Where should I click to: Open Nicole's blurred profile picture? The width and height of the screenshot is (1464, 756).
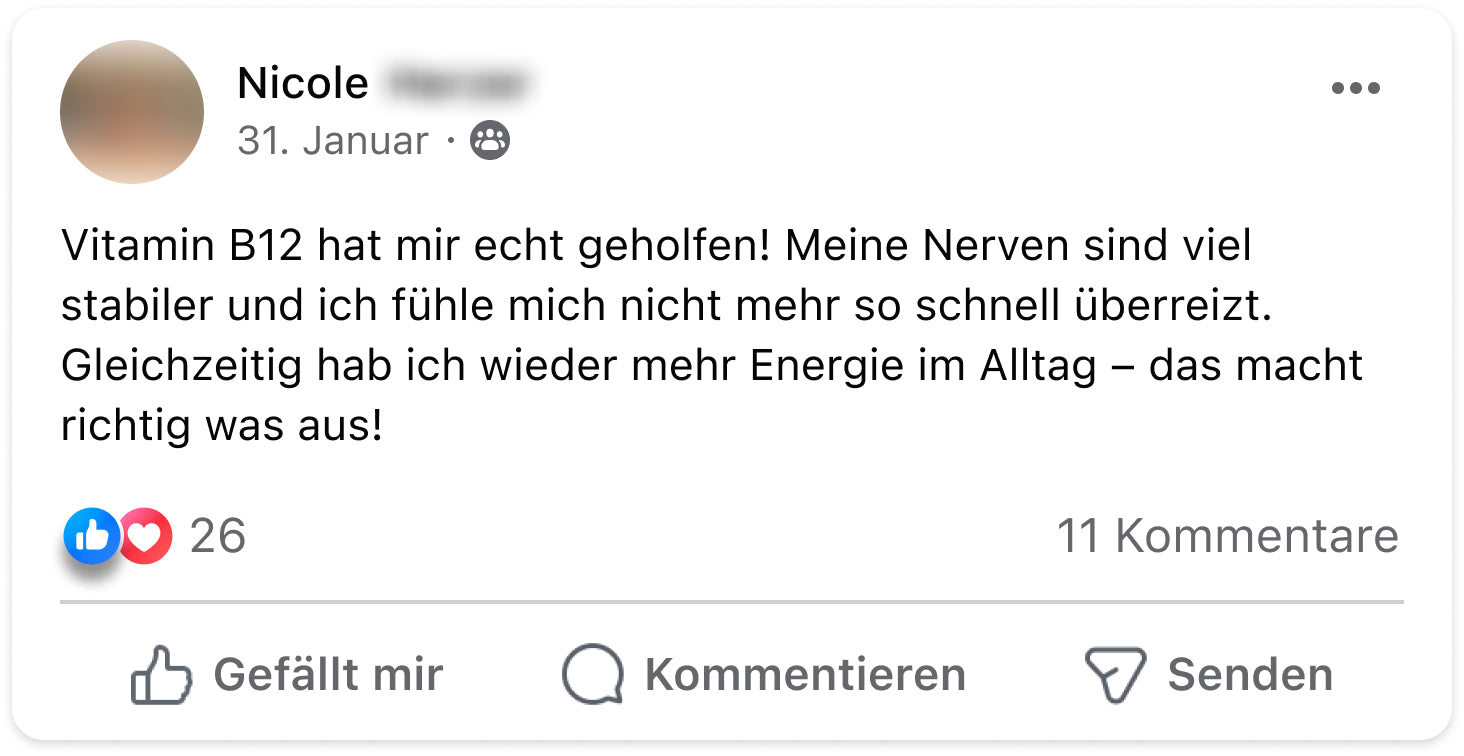132,112
